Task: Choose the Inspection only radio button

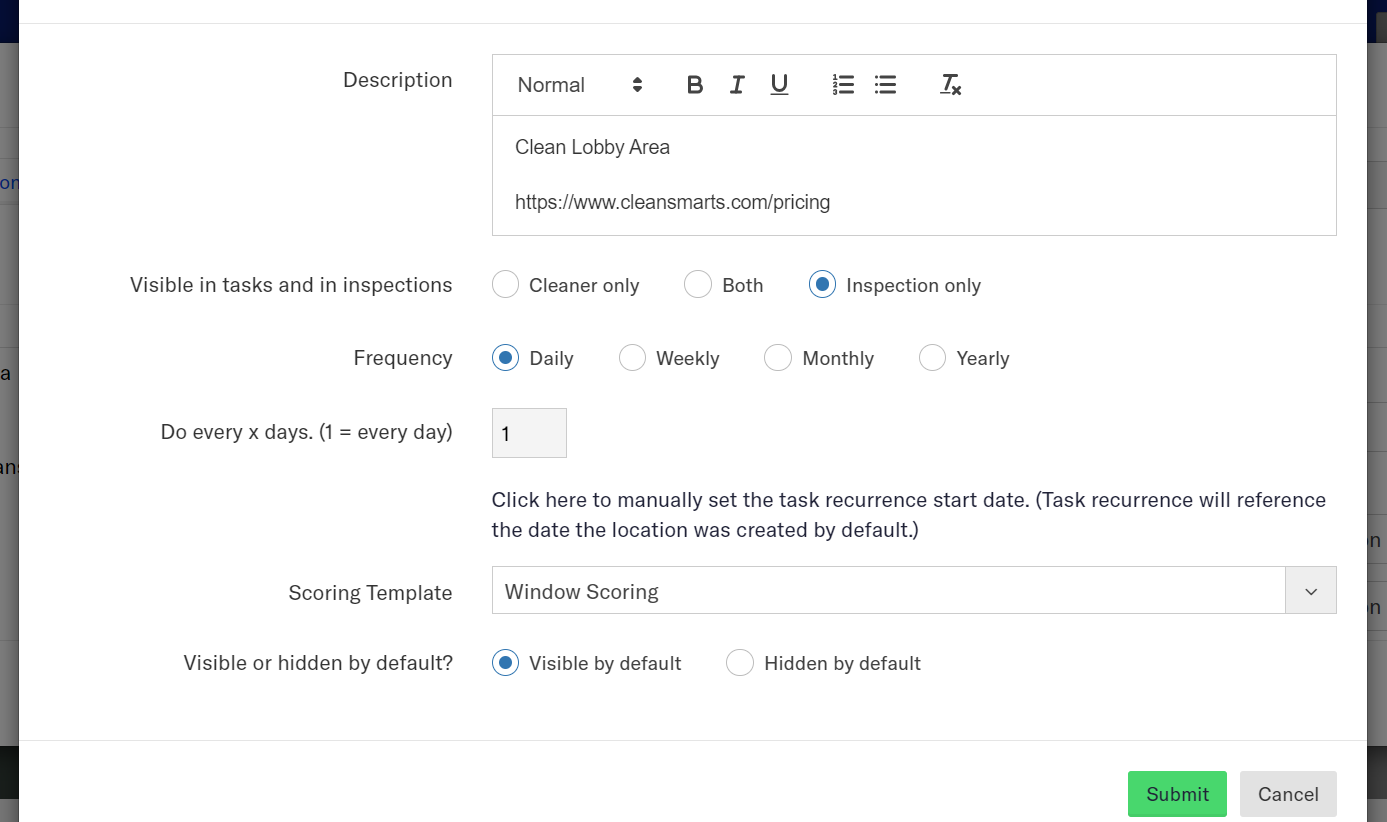Action: 822,285
